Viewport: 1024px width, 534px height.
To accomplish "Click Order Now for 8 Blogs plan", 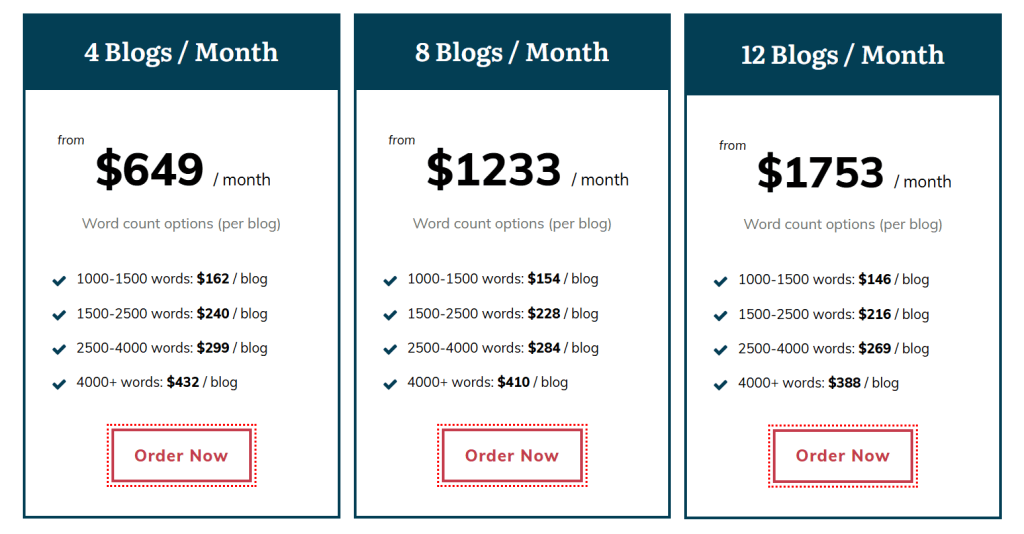I will [x=512, y=456].
